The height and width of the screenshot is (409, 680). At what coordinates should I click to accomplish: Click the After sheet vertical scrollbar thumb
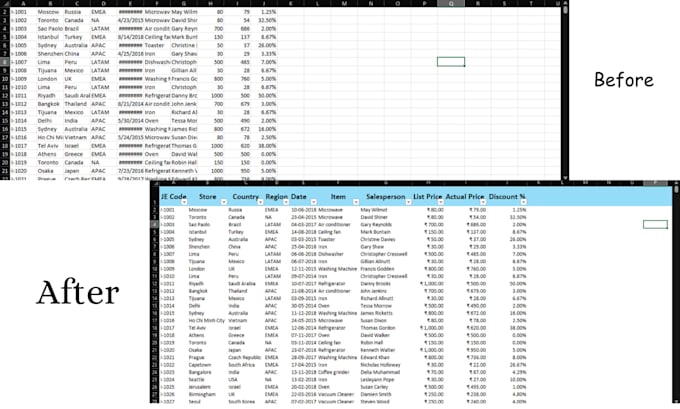[x=677, y=190]
